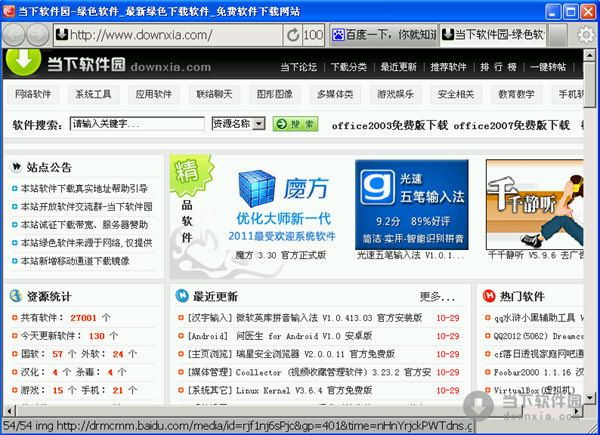Select the 联络聊天 category tab
This screenshot has height=435, width=600.
point(214,94)
